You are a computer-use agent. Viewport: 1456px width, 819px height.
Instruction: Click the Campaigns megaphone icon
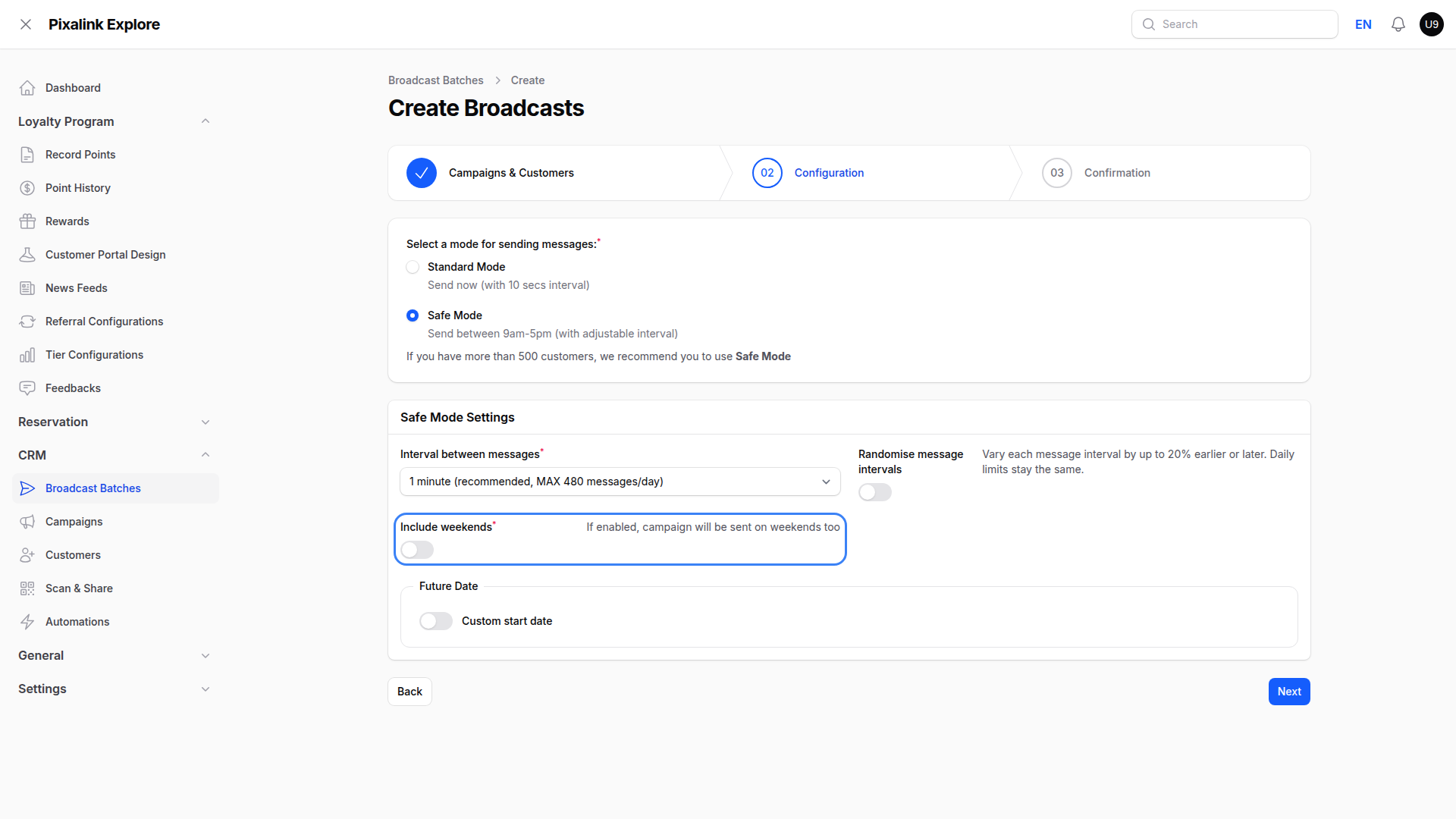click(27, 522)
